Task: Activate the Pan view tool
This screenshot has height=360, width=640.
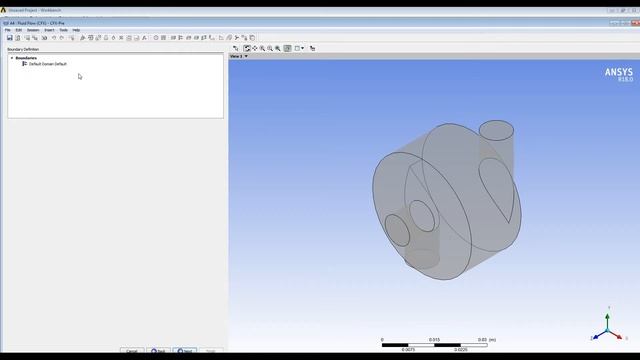Action: tap(255, 48)
